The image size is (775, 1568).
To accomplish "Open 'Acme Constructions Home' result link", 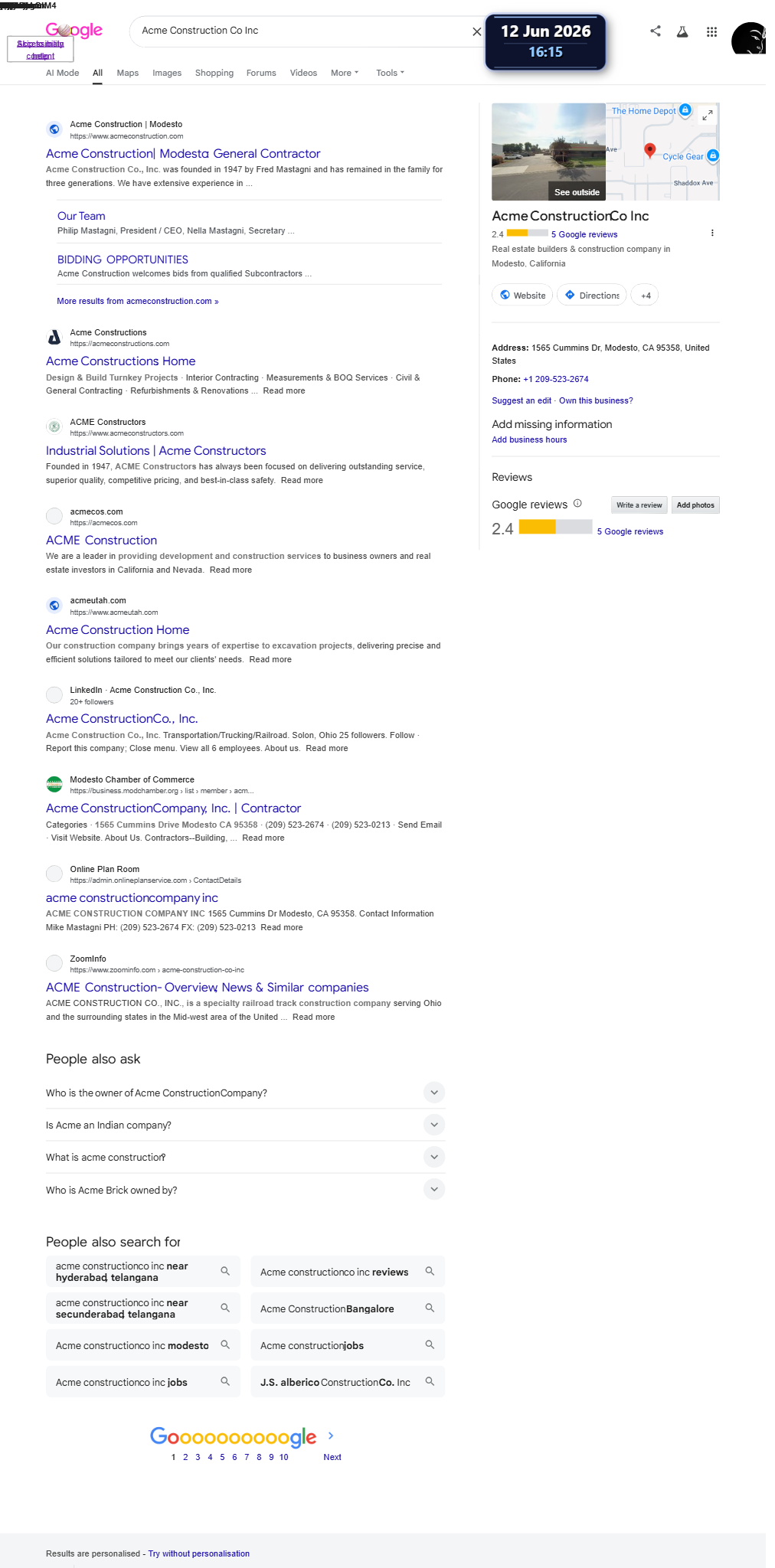I will click(120, 361).
